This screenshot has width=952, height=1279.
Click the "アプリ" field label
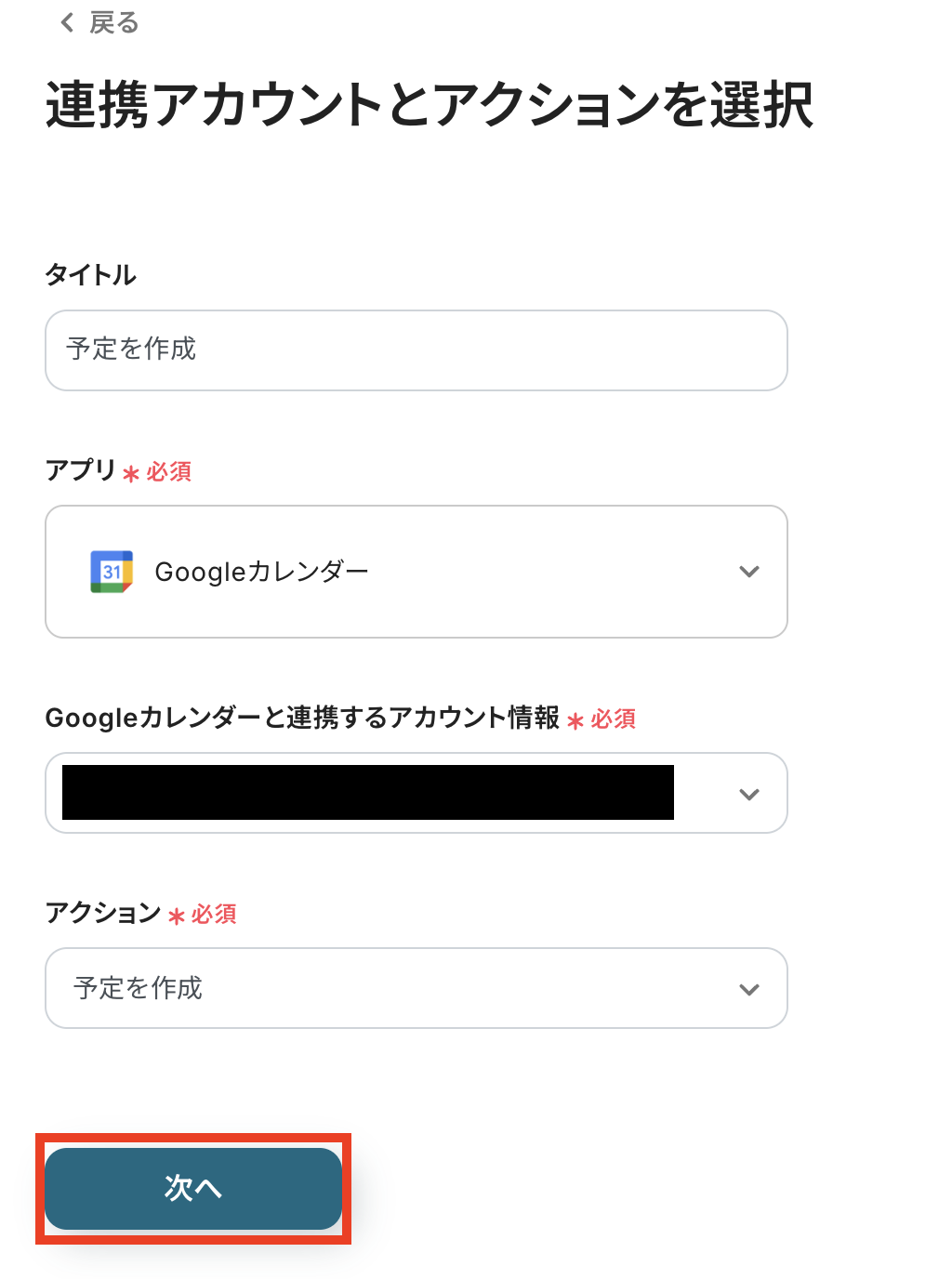pos(80,470)
